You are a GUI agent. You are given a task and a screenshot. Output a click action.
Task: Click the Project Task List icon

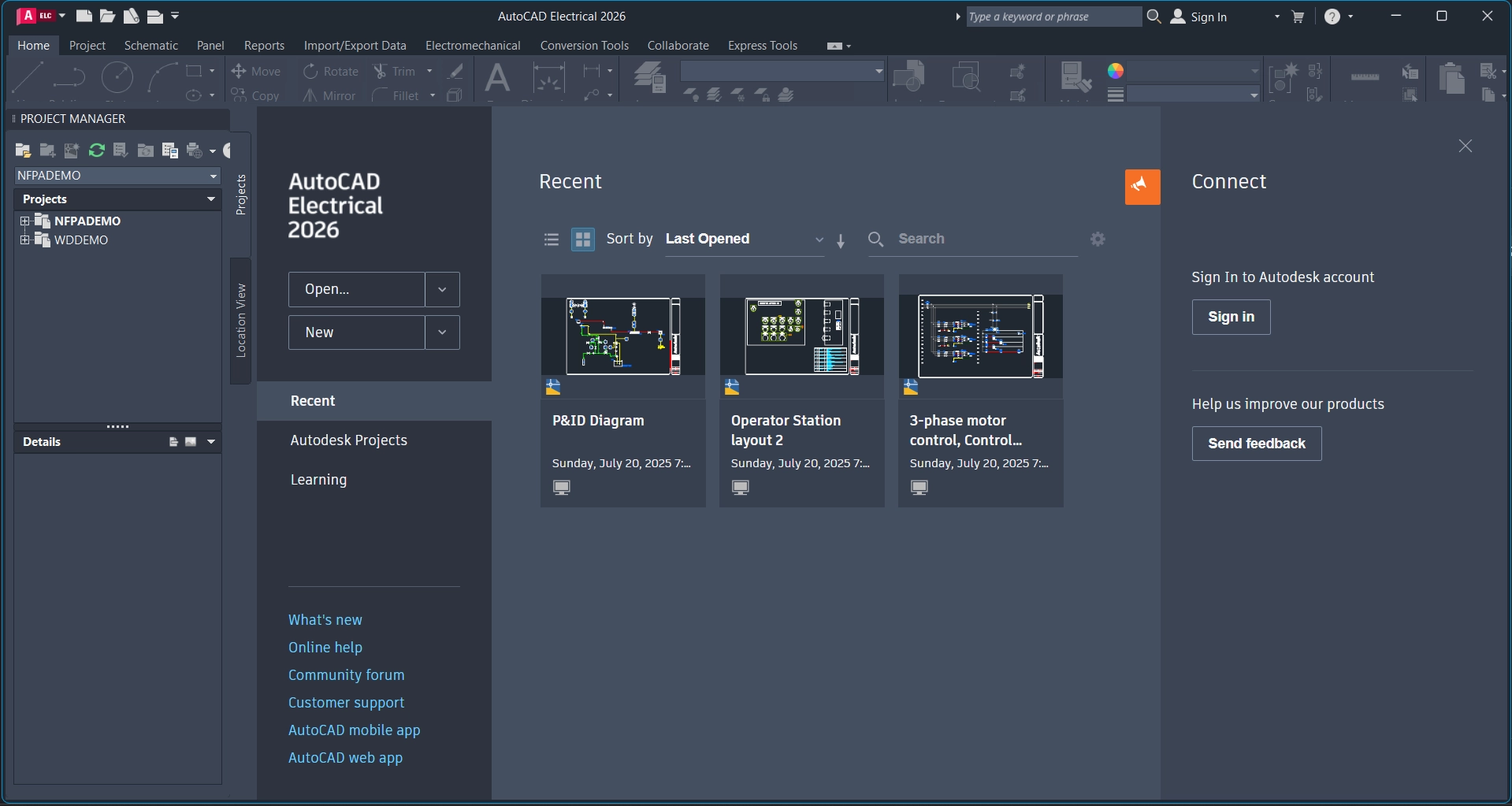coord(121,150)
